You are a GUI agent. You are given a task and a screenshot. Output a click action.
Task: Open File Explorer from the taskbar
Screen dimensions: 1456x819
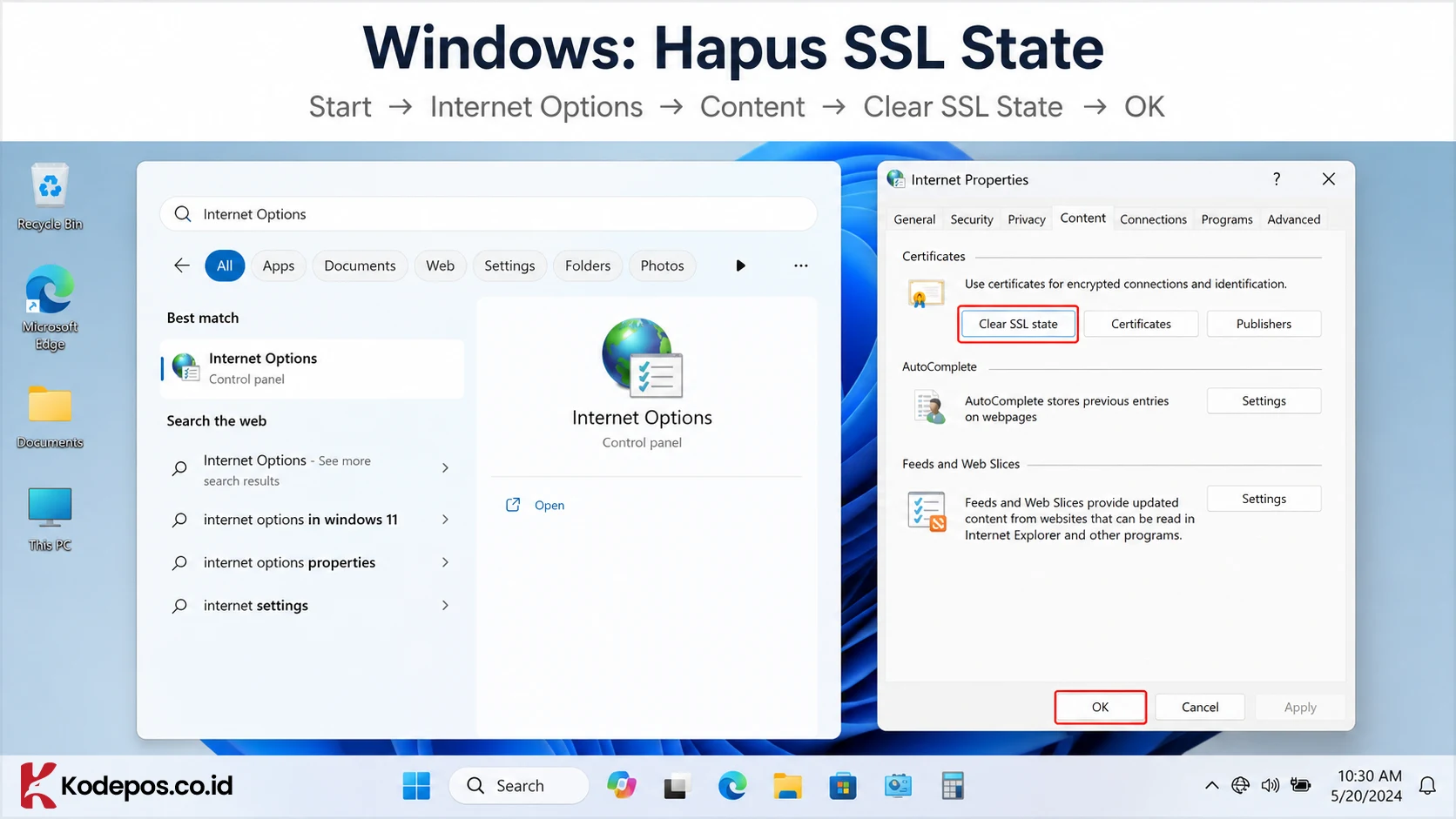pos(787,786)
